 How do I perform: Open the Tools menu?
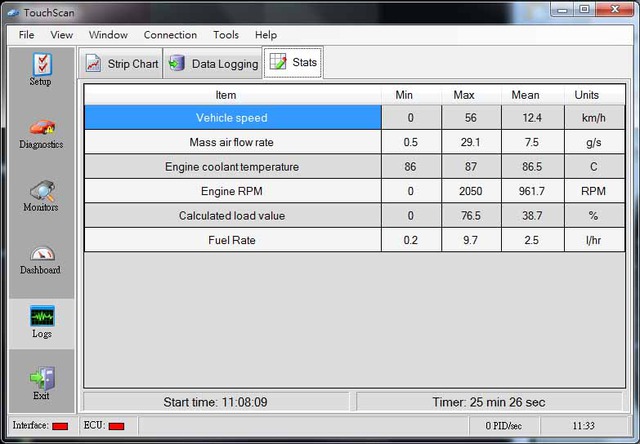pos(226,35)
